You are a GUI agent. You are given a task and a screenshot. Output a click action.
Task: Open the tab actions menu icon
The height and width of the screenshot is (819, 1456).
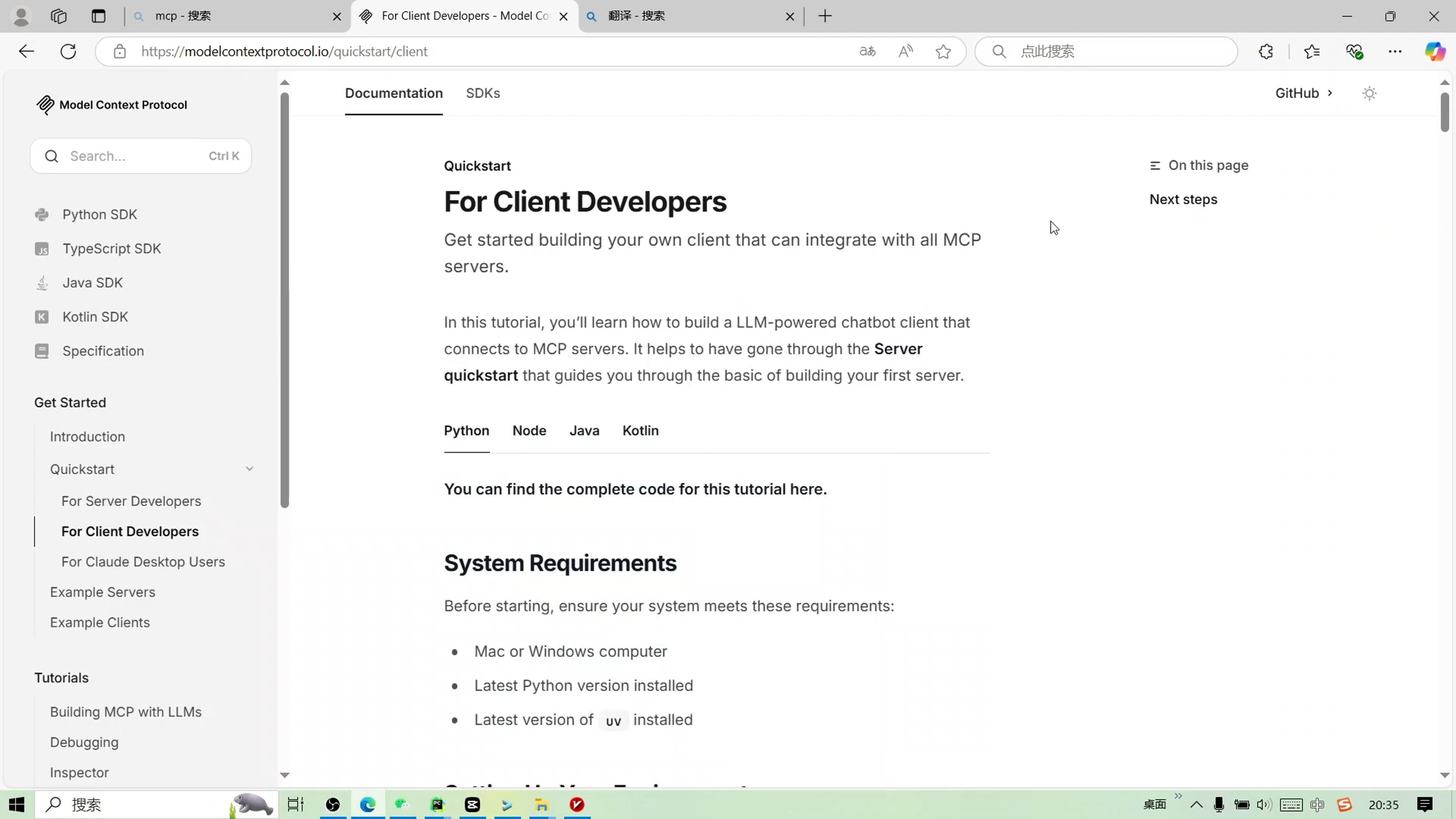(x=98, y=16)
